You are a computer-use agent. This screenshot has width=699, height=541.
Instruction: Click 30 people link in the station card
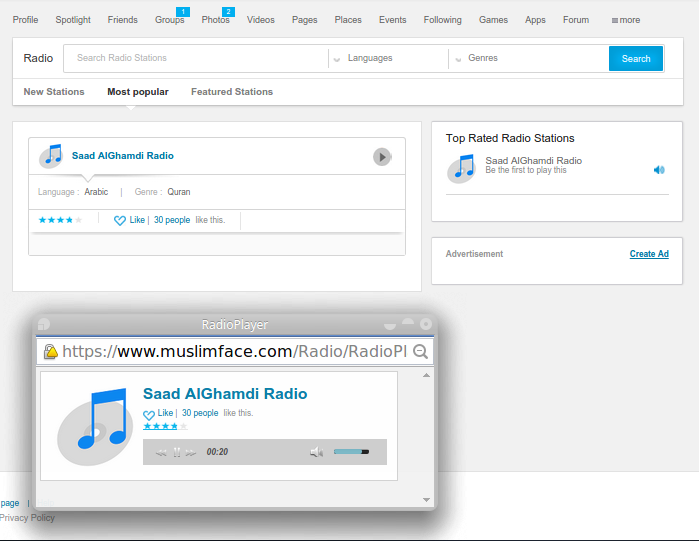coord(172,220)
